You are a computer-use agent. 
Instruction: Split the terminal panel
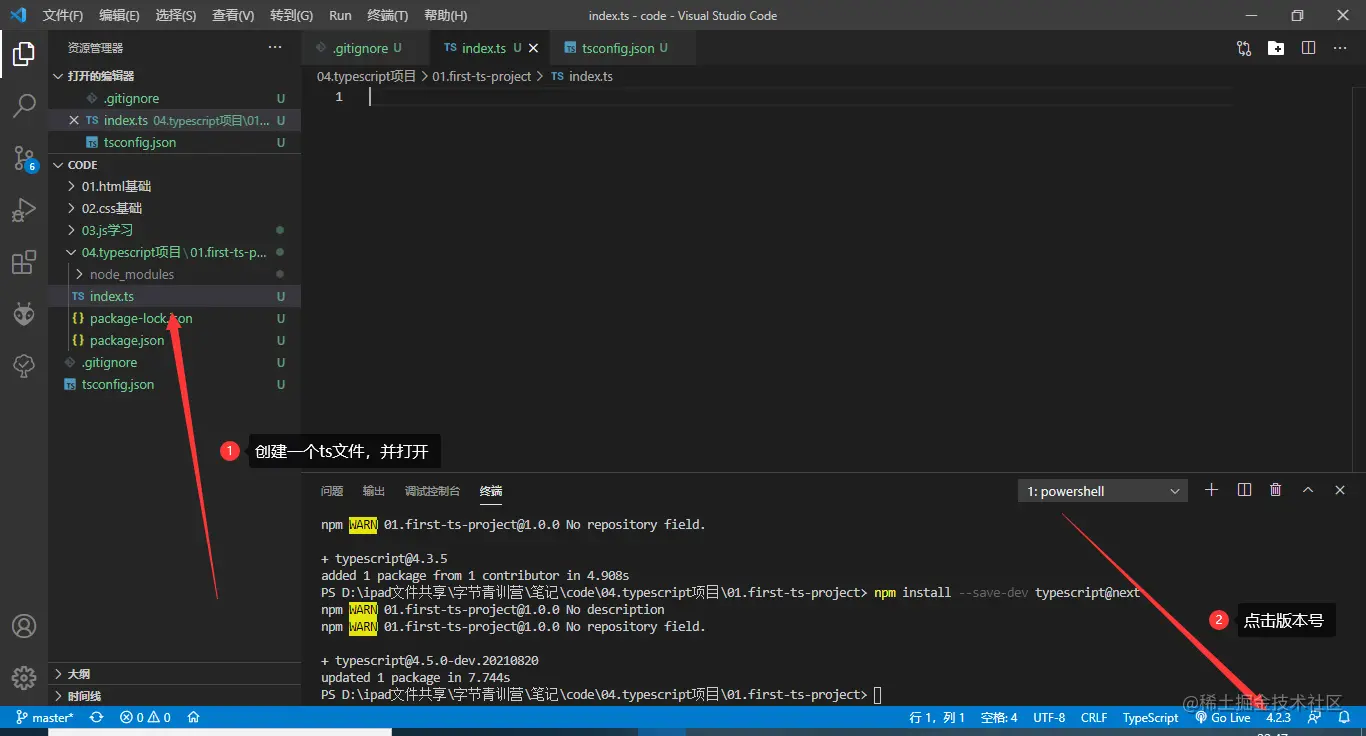pyautogui.click(x=1244, y=490)
